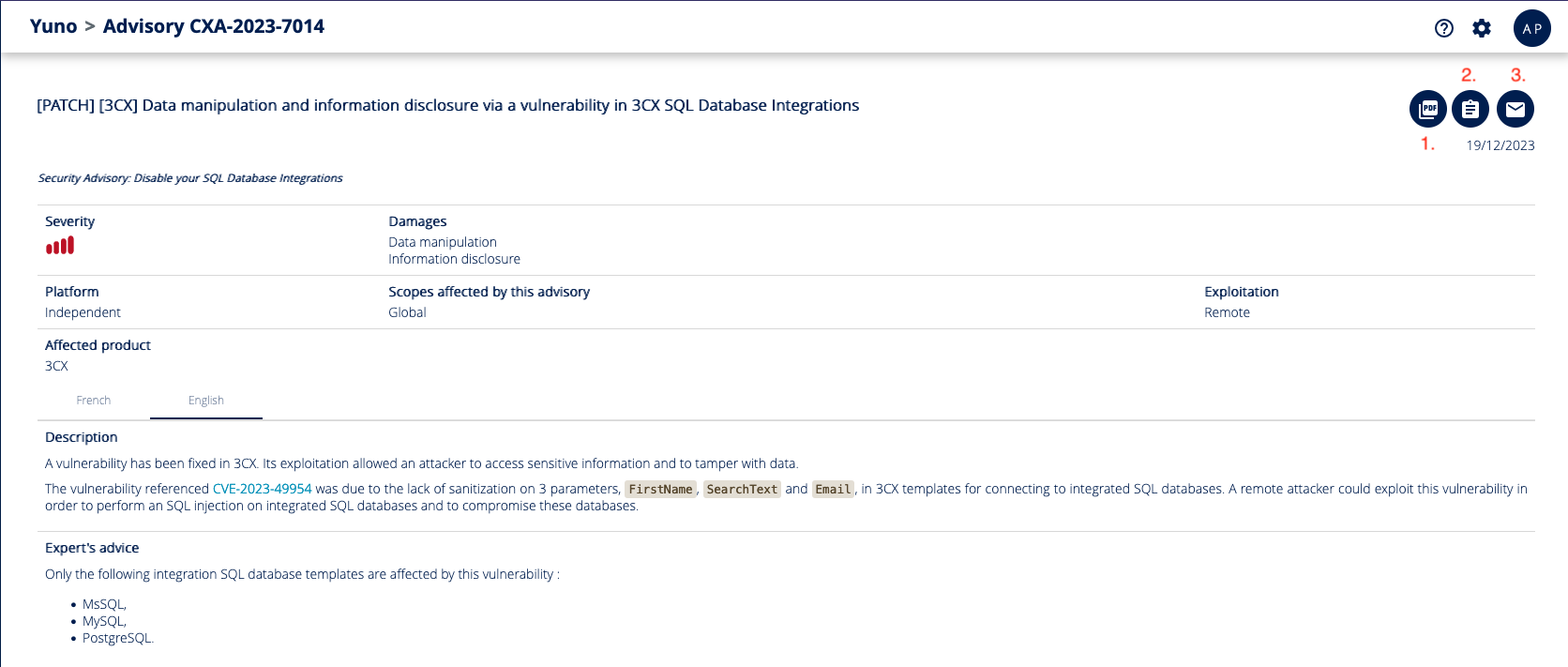The image size is (1568, 667).
Task: Click the red severity level indicator
Action: 60,246
